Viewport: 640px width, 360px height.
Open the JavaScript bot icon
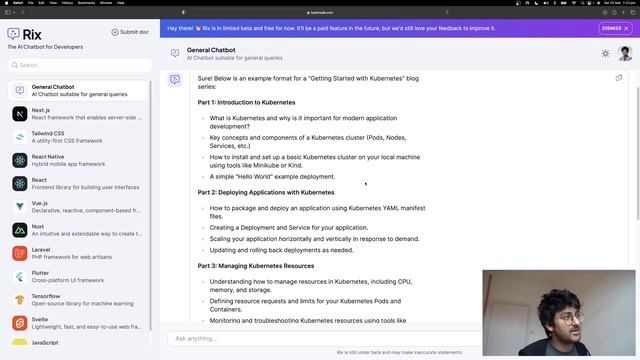pos(20,342)
